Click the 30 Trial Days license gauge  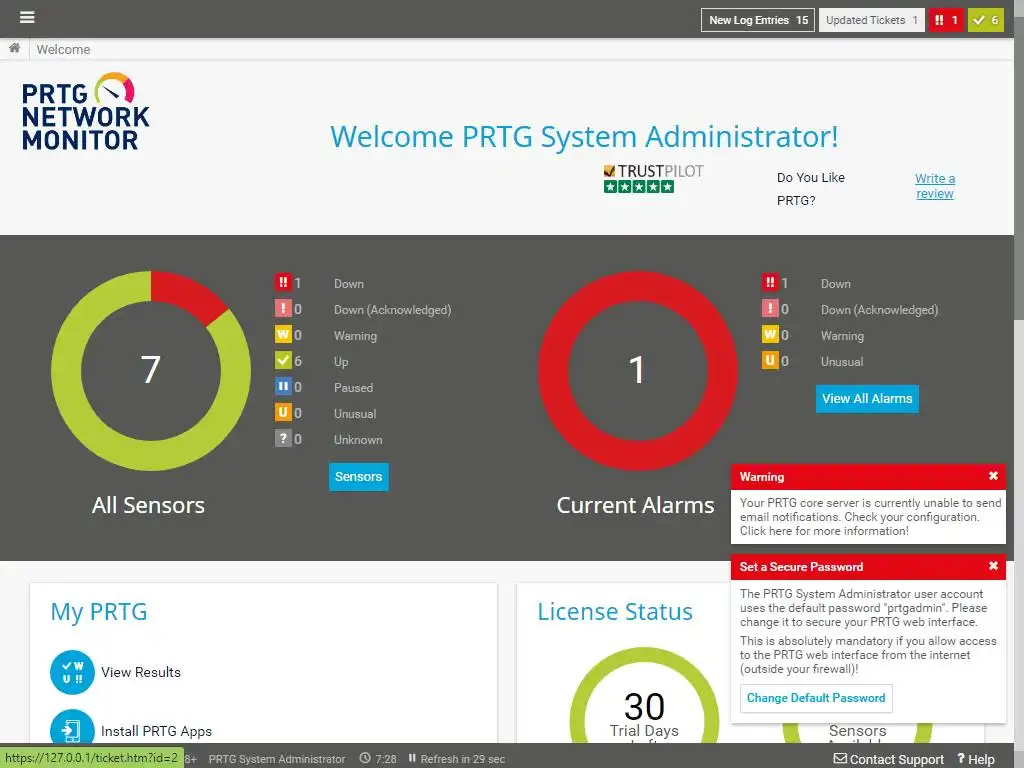[644, 696]
